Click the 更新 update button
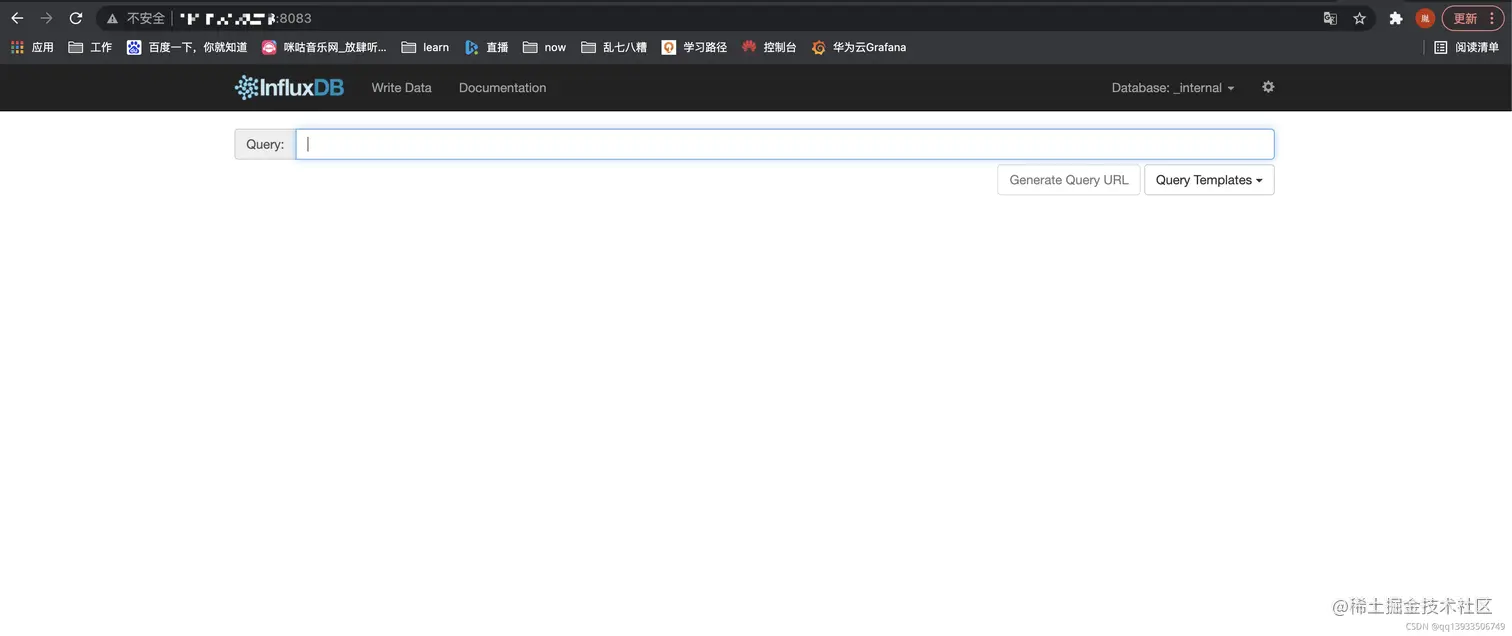The height and width of the screenshot is (636, 1512). pos(1472,18)
